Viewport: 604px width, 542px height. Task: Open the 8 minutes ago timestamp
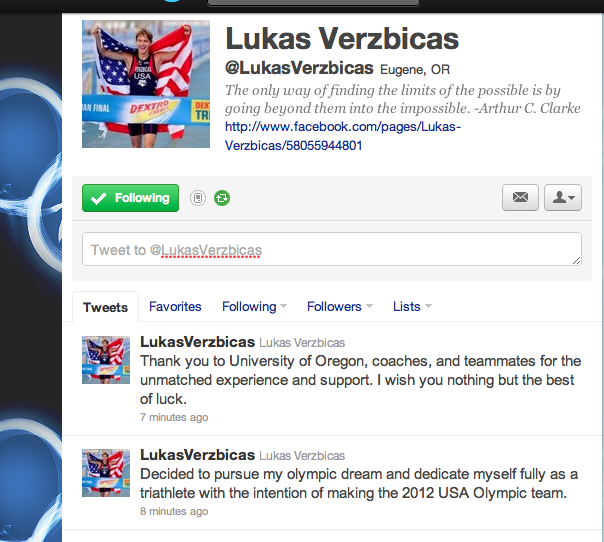coord(174,511)
